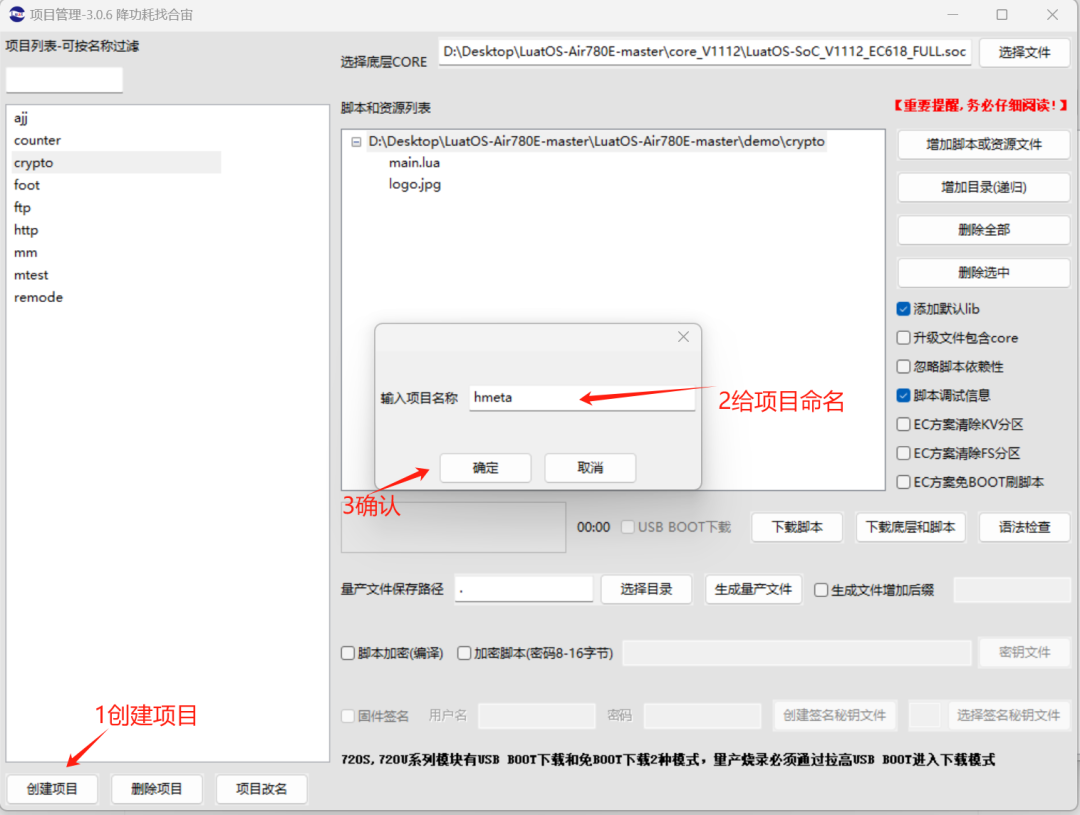Viewport: 1080px width, 815px height.
Task: Collapse the crypto demo directory tree node
Action: [356, 142]
